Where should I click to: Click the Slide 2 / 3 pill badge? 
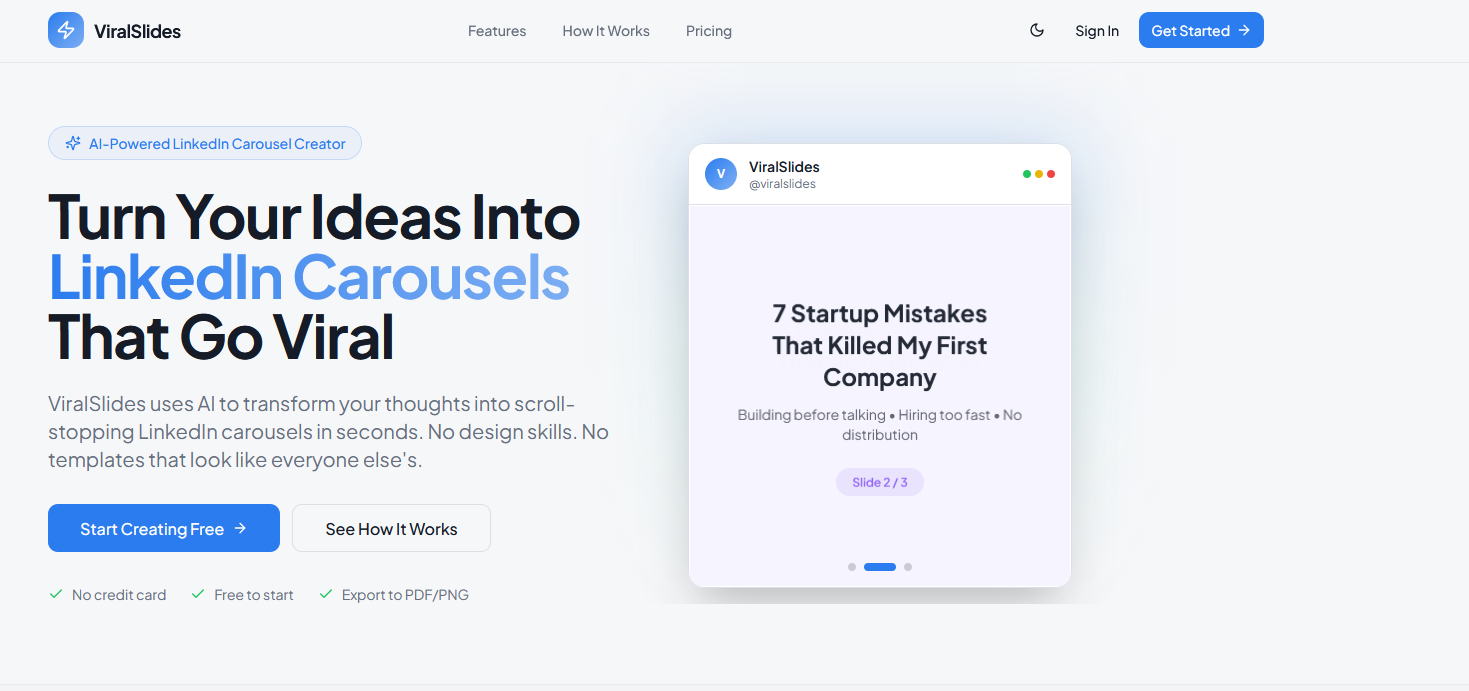click(880, 482)
